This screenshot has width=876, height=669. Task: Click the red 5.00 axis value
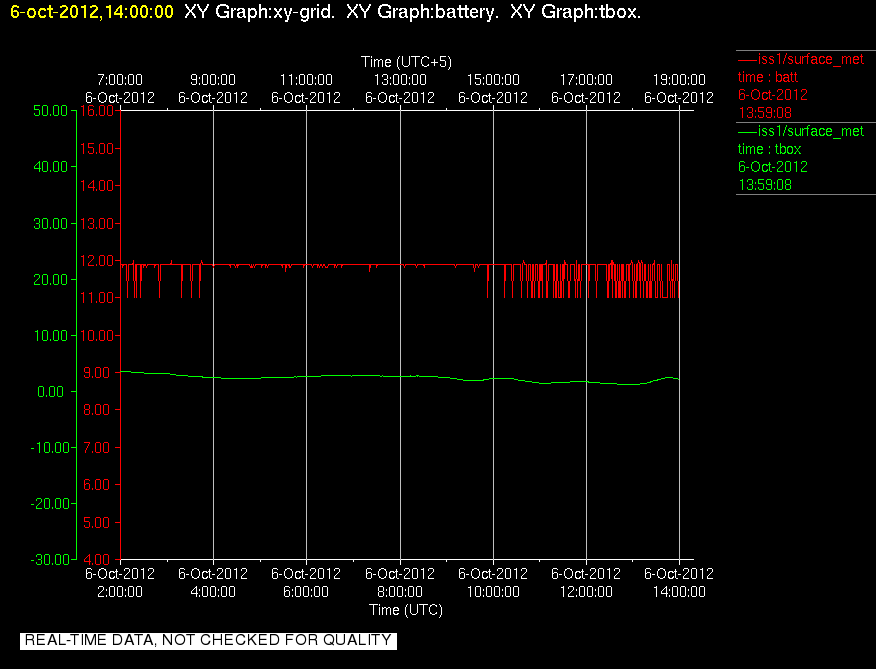click(97, 523)
